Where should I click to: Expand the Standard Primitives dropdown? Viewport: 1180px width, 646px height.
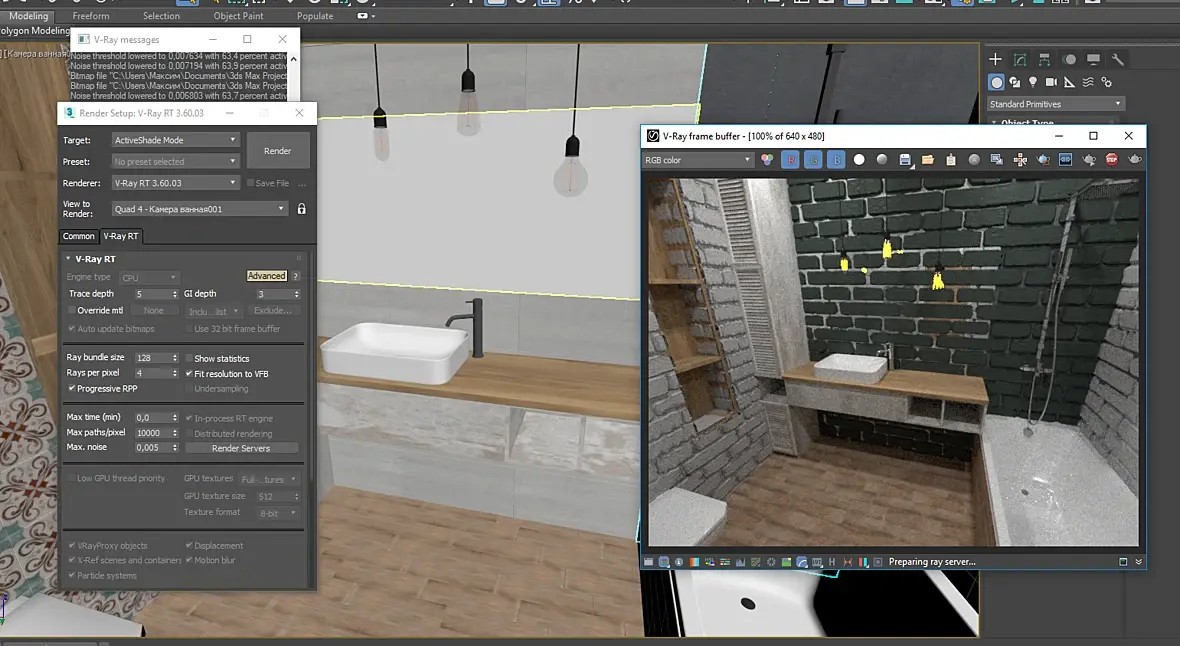point(1055,104)
